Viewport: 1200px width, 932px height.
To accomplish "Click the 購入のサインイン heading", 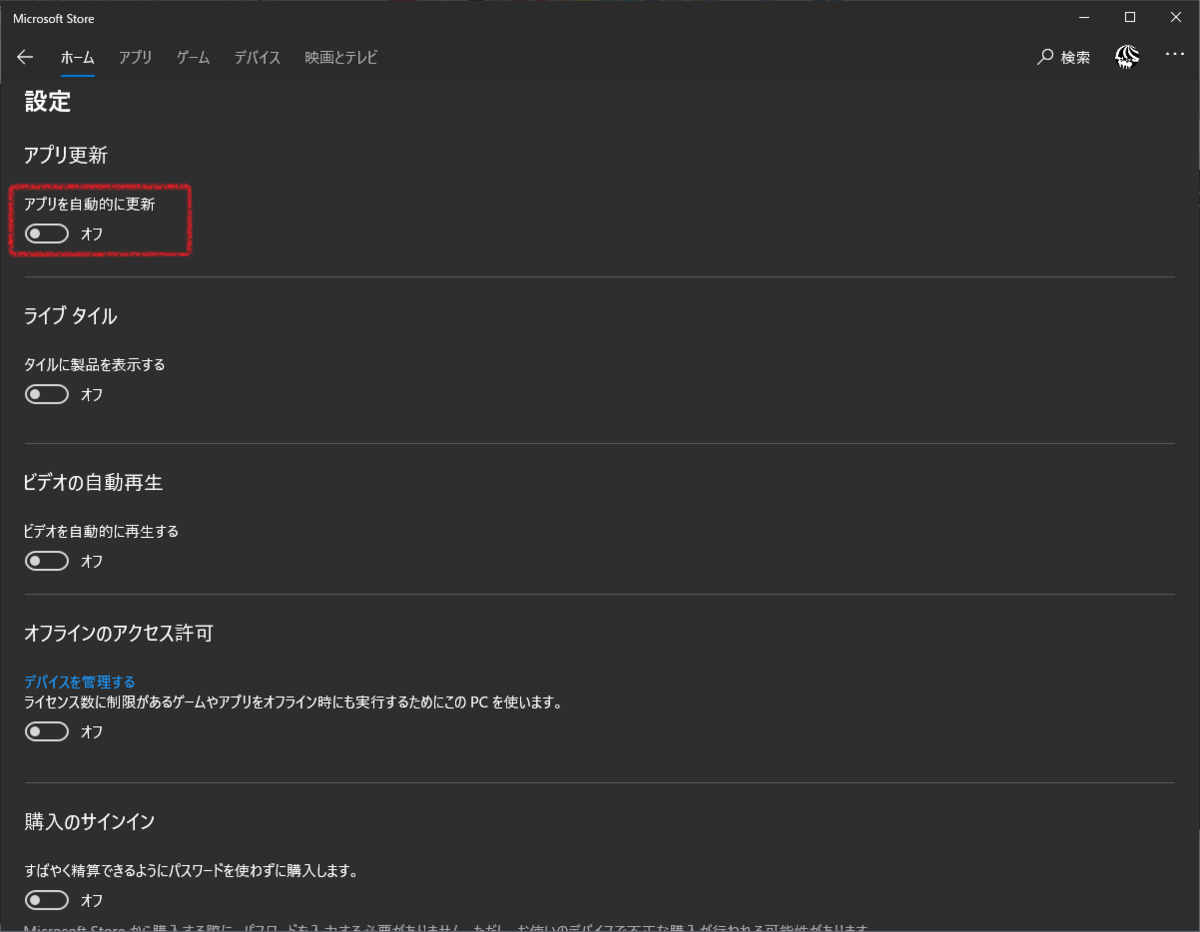I will (89, 822).
